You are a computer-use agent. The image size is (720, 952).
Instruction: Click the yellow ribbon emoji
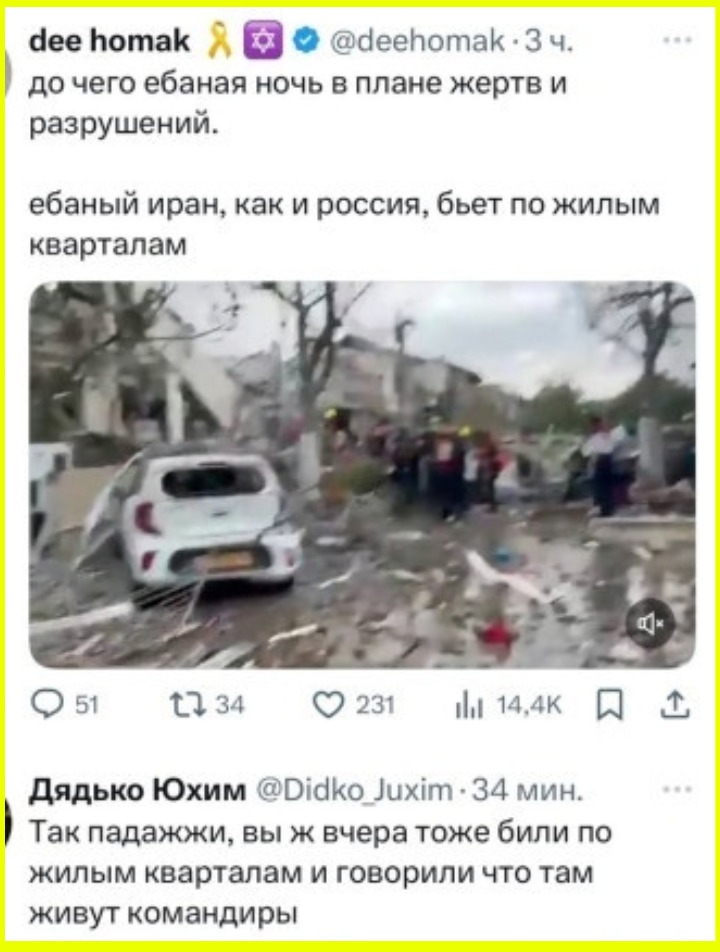(219, 41)
